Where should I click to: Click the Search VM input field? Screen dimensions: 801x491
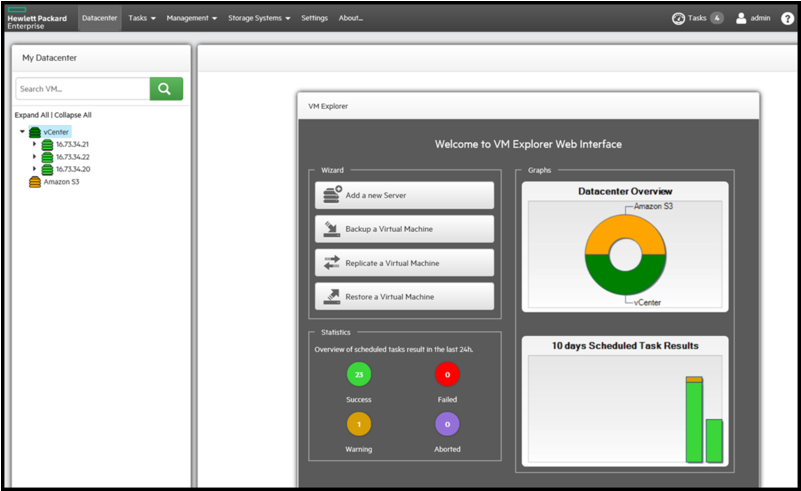click(x=83, y=89)
